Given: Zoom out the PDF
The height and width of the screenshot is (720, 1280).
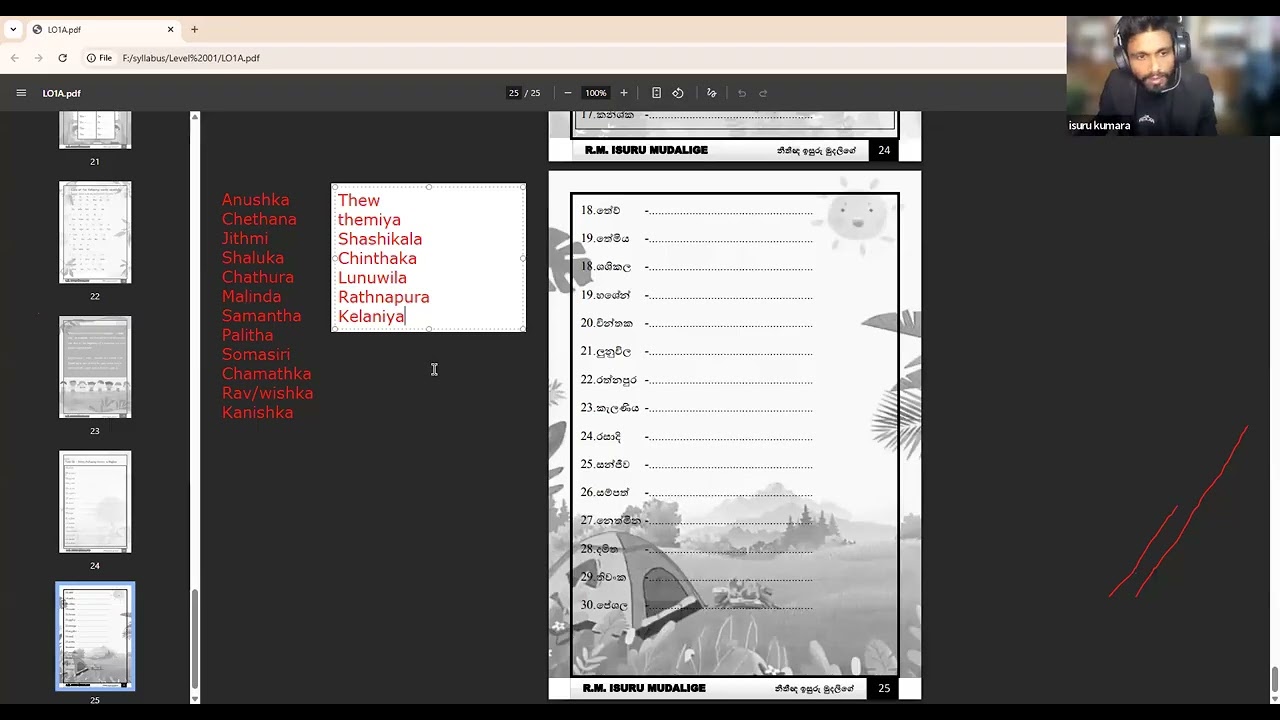Looking at the screenshot, I should [568, 93].
